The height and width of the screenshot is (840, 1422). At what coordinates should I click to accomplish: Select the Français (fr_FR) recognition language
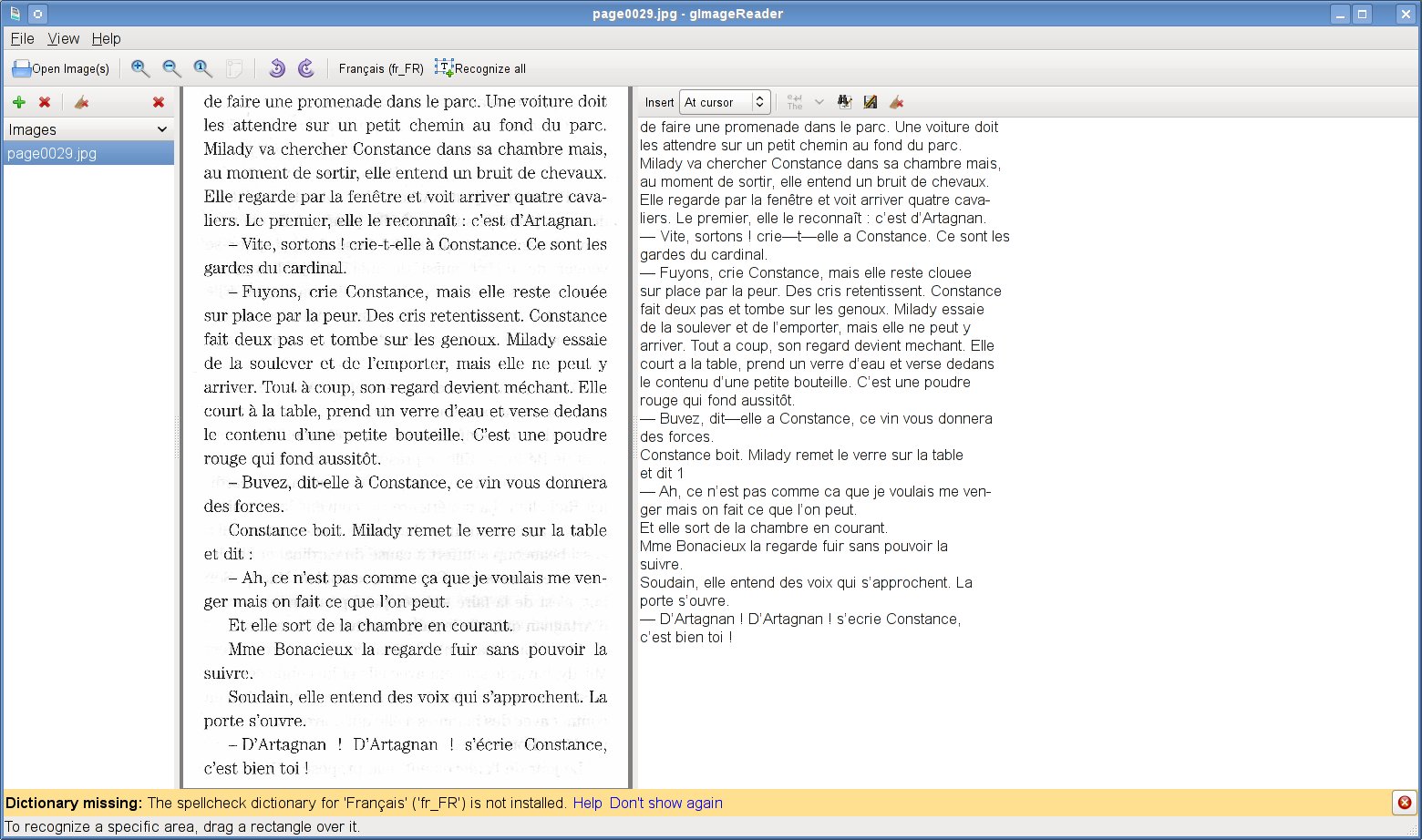381,68
